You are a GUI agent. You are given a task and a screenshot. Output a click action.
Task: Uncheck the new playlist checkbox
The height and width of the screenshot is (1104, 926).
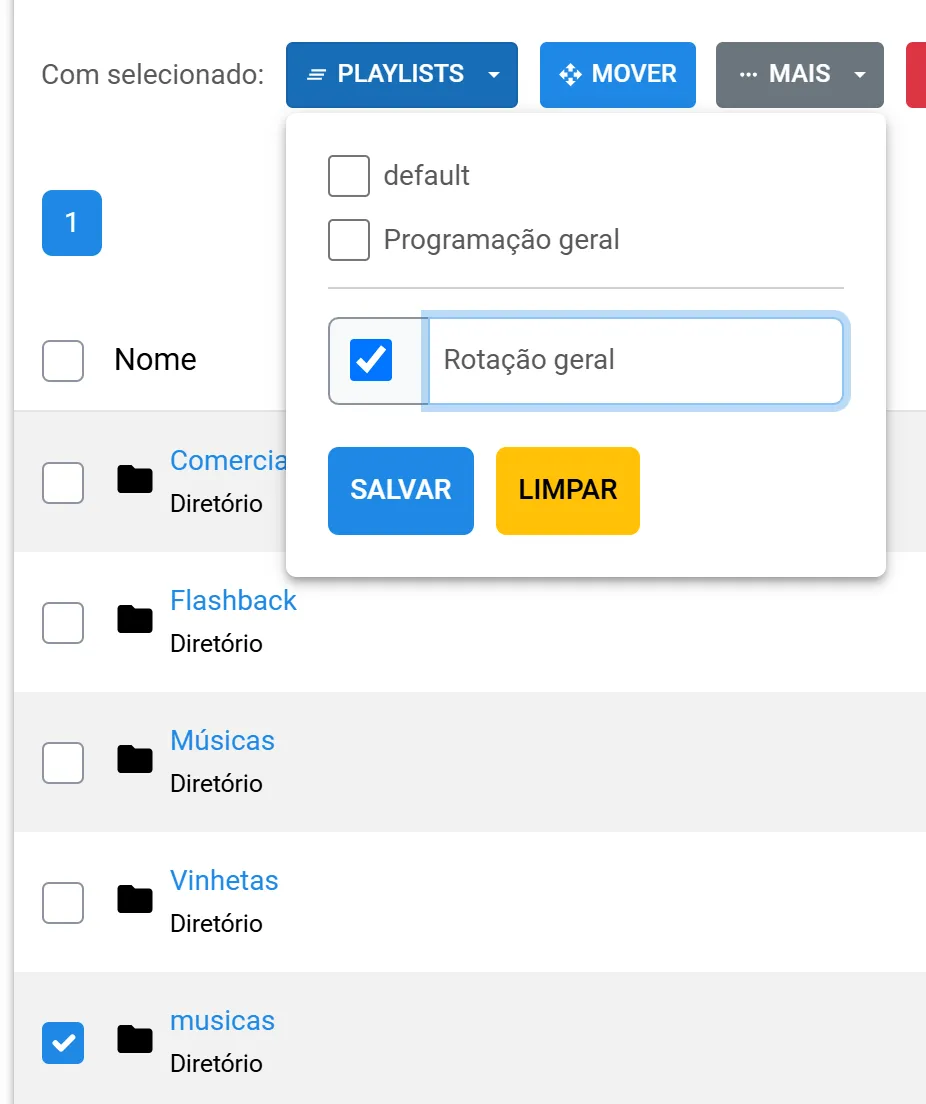click(x=371, y=360)
